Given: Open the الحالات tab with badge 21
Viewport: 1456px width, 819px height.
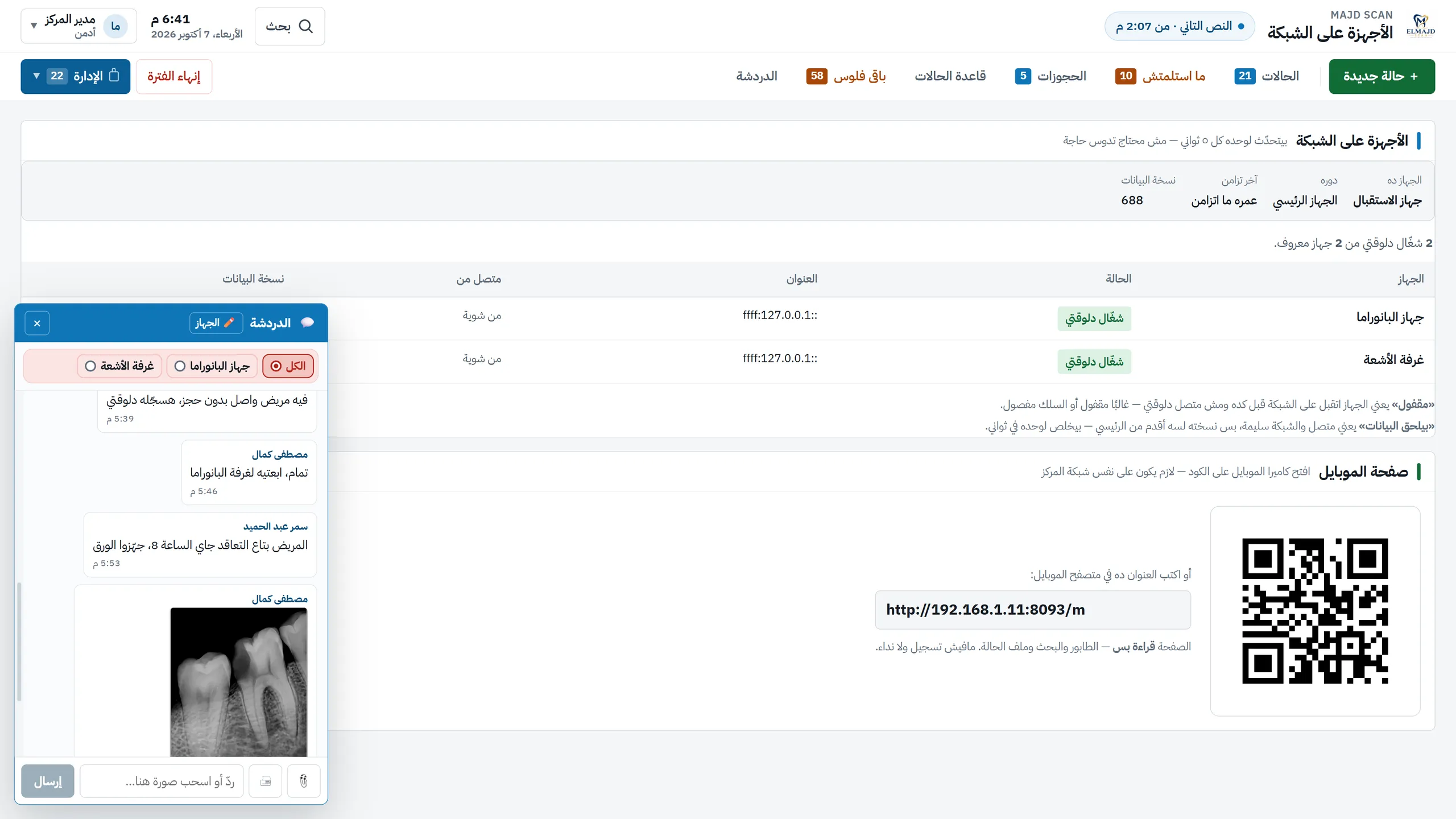Looking at the screenshot, I should pos(1267,76).
